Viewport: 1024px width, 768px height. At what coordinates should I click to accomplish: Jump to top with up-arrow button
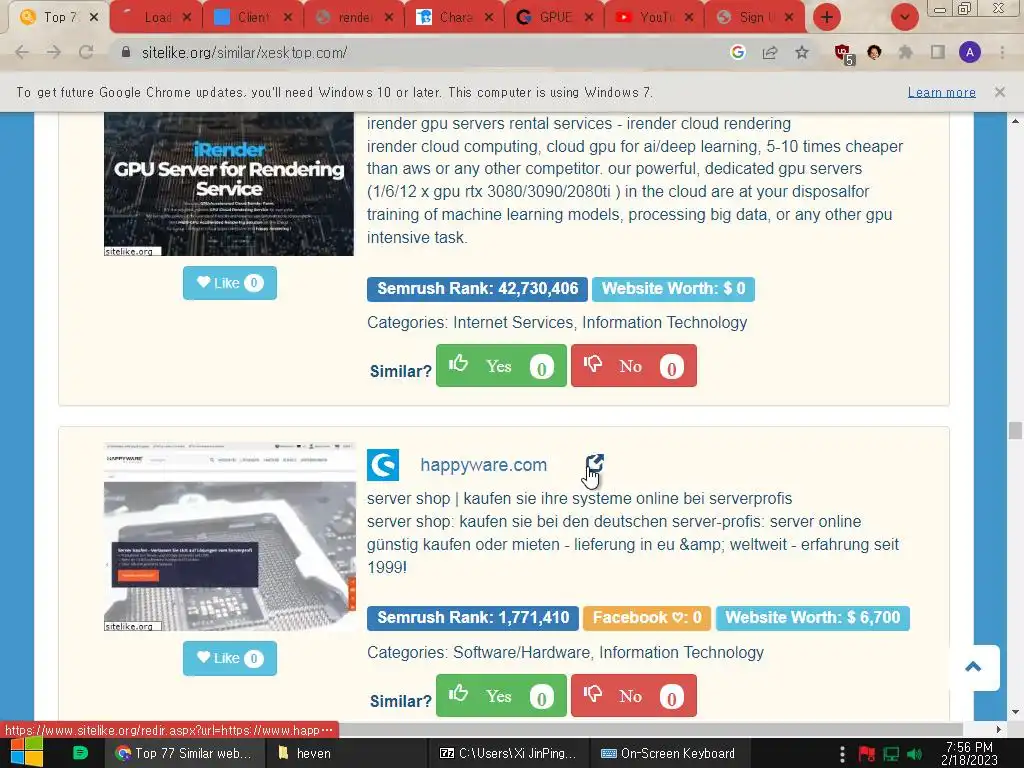[974, 667]
